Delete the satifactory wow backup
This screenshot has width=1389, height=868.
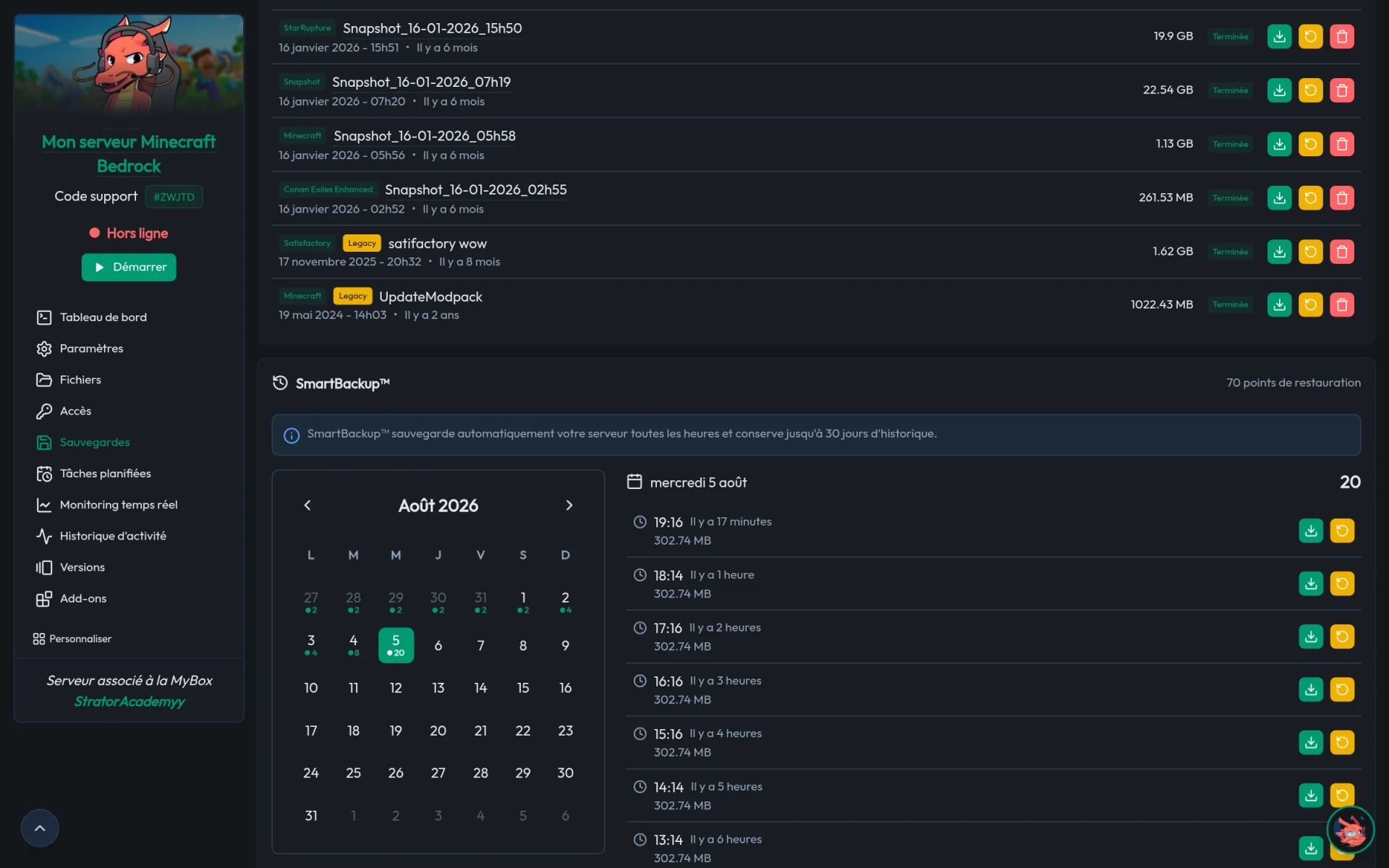point(1341,252)
